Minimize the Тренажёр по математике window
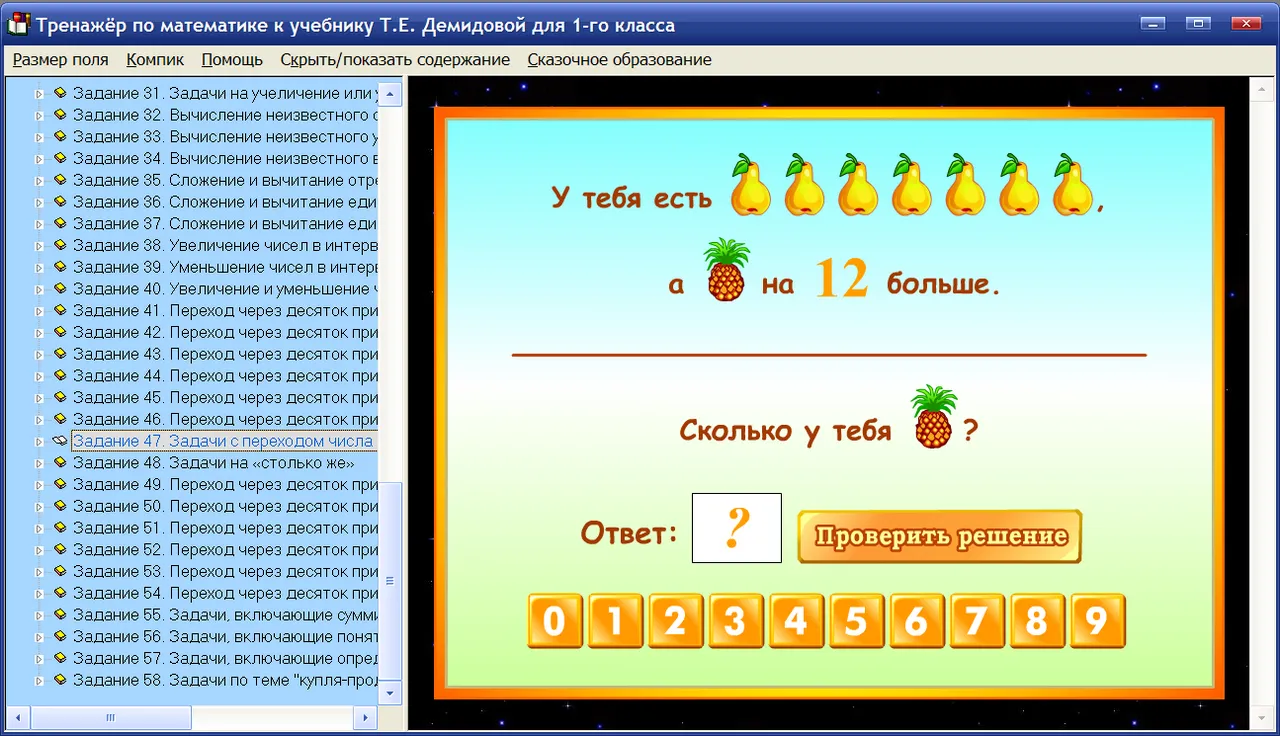The width and height of the screenshot is (1280, 736). [1155, 24]
